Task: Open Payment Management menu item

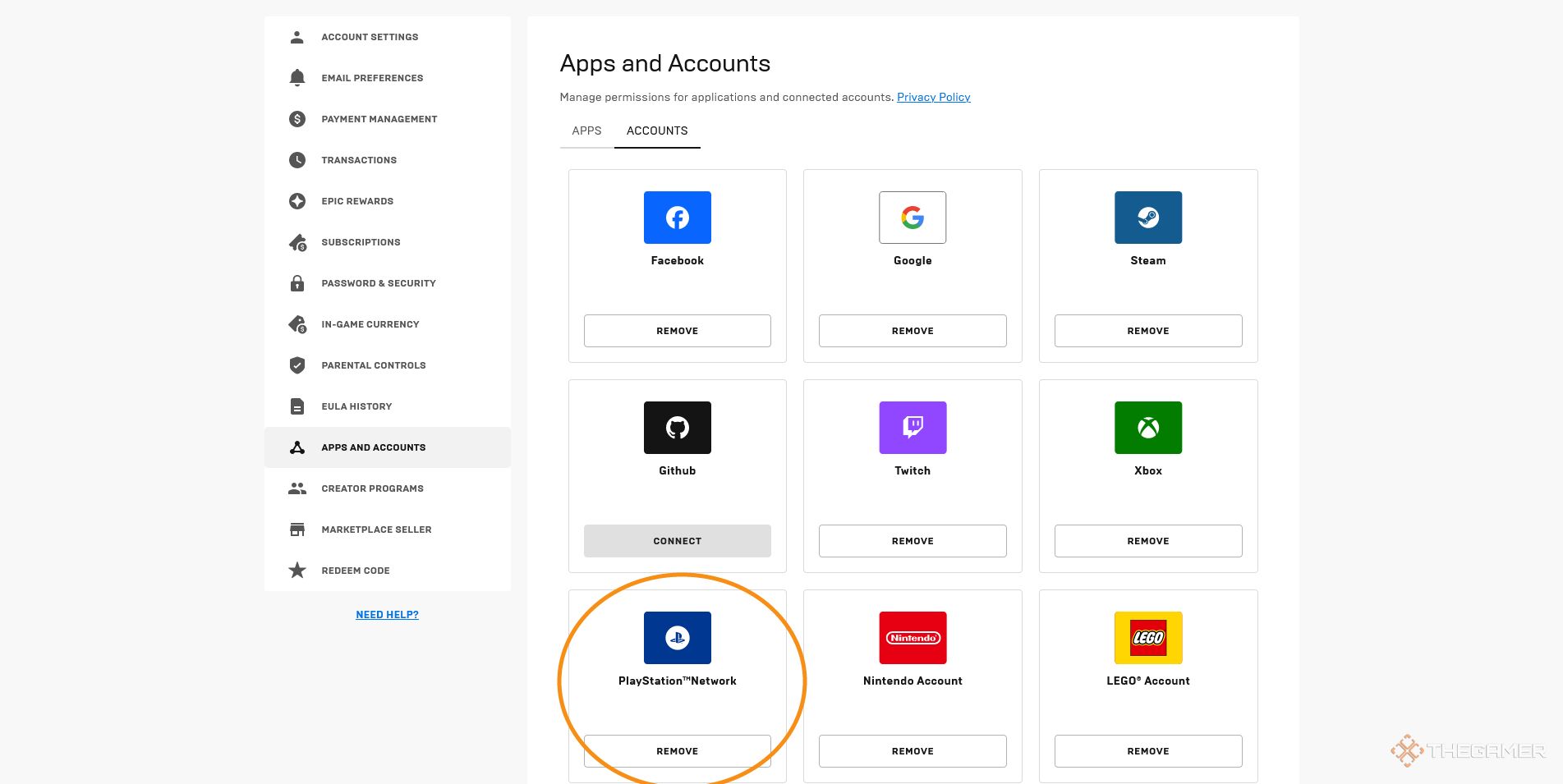Action: click(388, 119)
